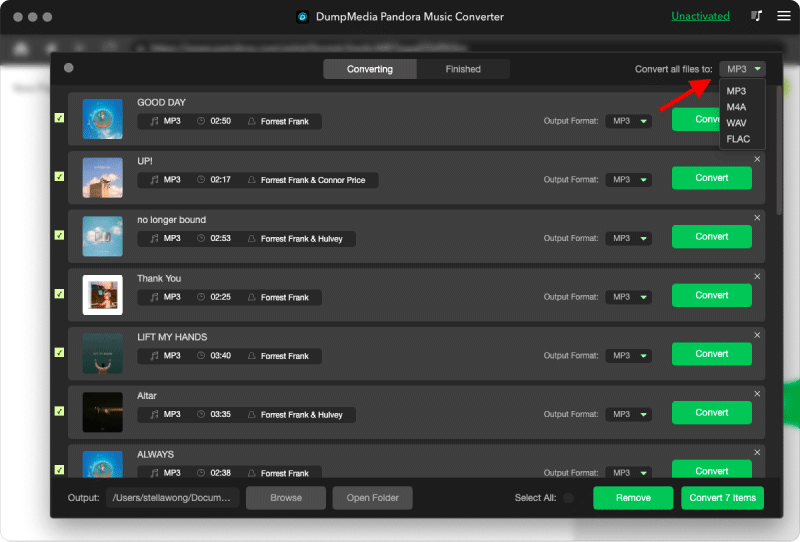Screen dimensions: 800x542
Task: Click no longer bound album artwork
Action: pyautogui.click(x=103, y=236)
